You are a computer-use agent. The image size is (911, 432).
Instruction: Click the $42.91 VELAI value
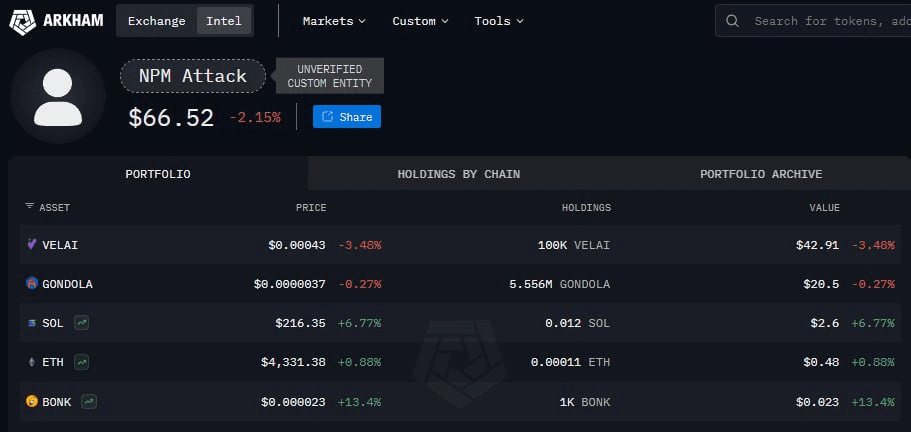(x=817, y=245)
